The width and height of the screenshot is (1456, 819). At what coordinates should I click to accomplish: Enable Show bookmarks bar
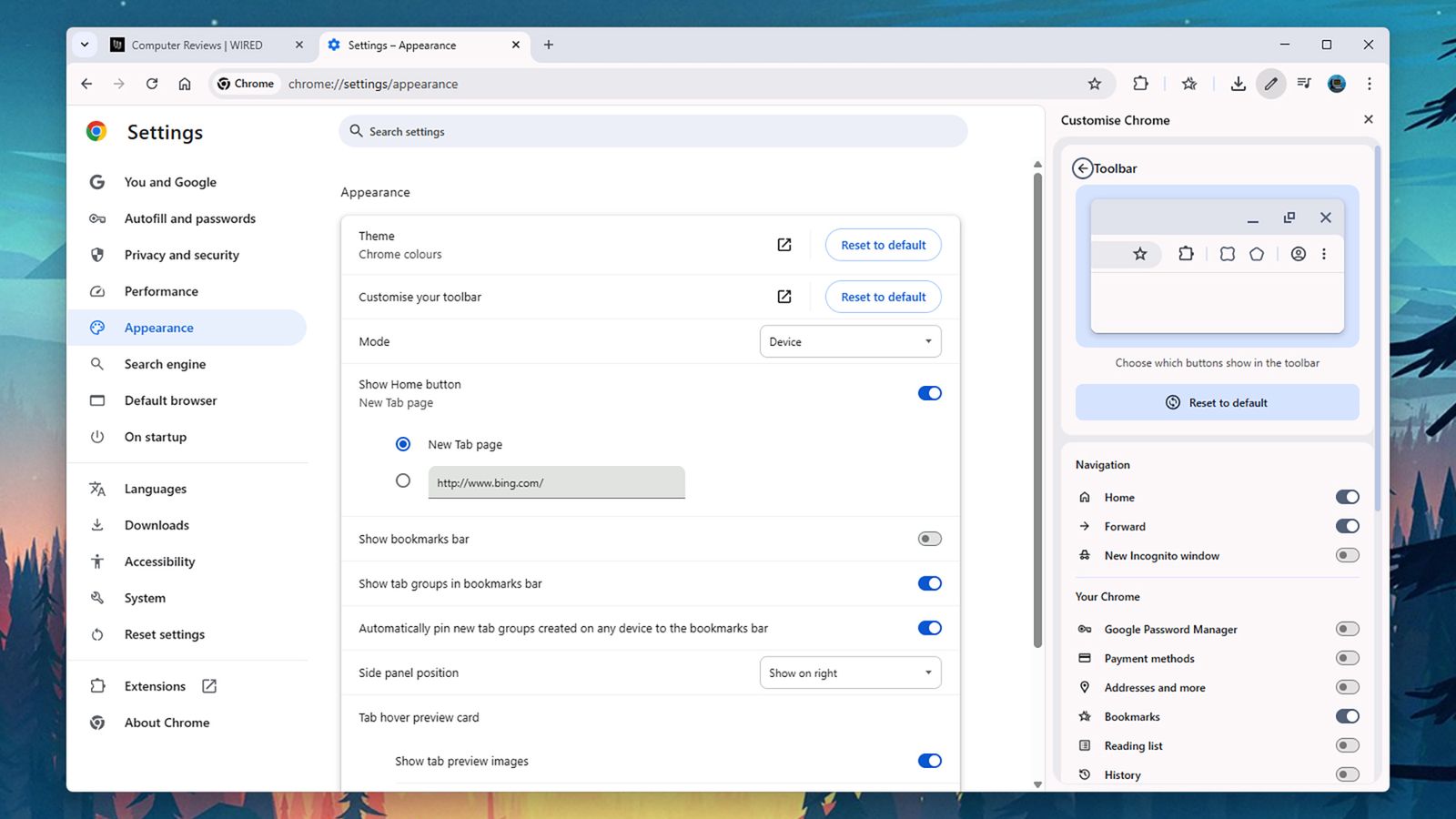pos(929,539)
